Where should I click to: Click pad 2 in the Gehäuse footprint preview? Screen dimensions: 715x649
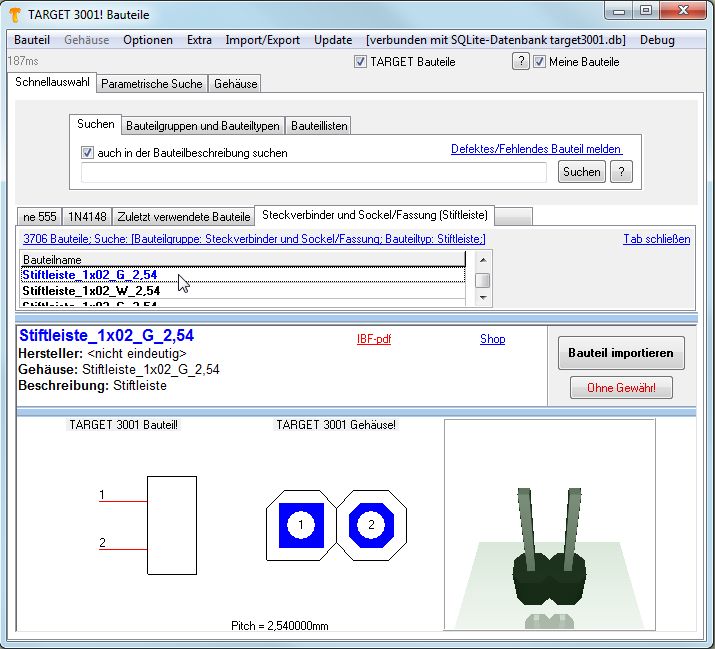371,525
